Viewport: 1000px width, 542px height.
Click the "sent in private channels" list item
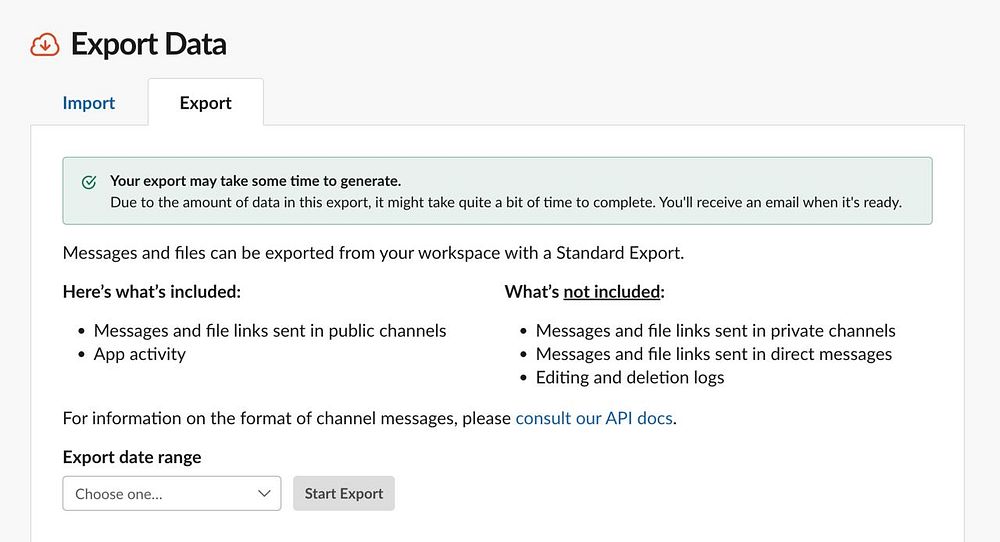coord(715,330)
